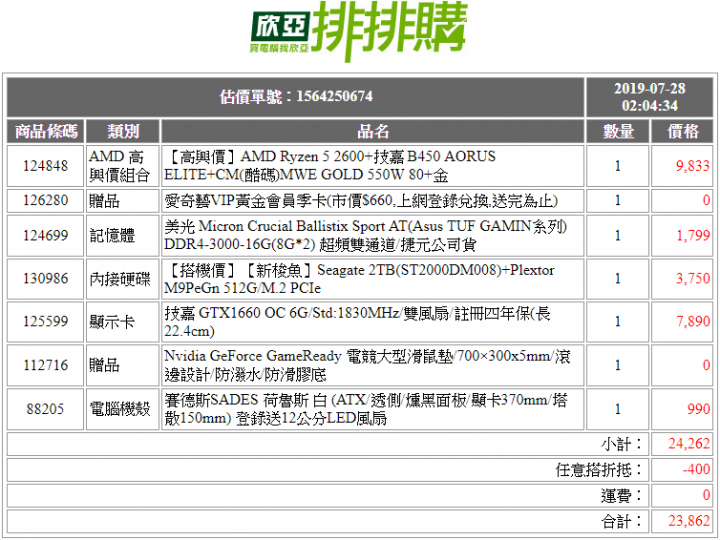Click quantity 1 for item 124848
This screenshot has width=720, height=540.
pyautogui.click(x=618, y=166)
